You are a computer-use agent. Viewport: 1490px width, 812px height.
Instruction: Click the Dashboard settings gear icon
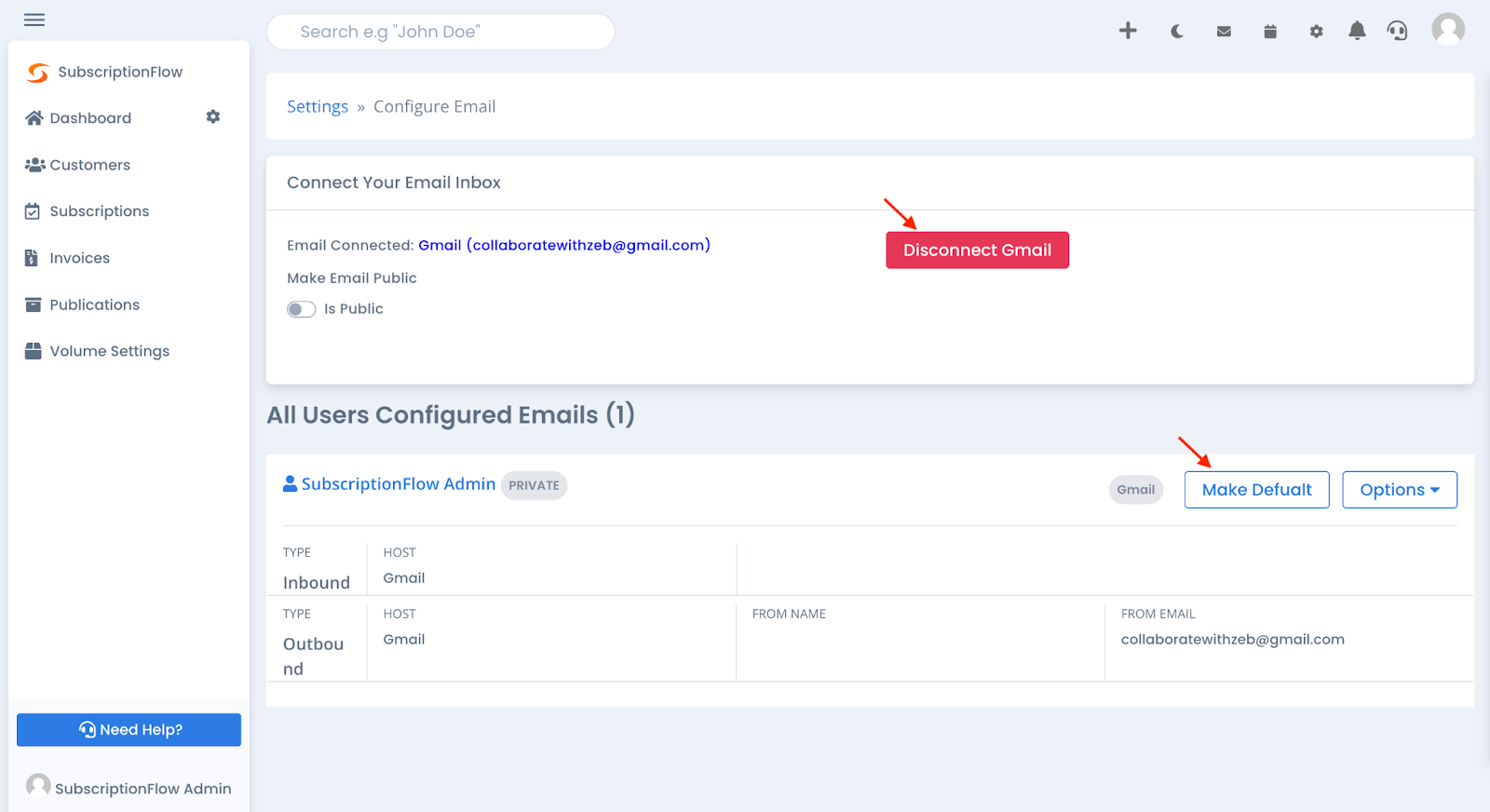pos(213,116)
